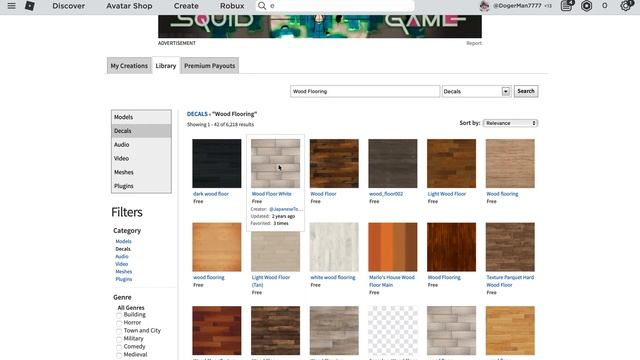The image size is (640, 360).
Task: Select Decals in the library sidebar
Action: coord(141,131)
